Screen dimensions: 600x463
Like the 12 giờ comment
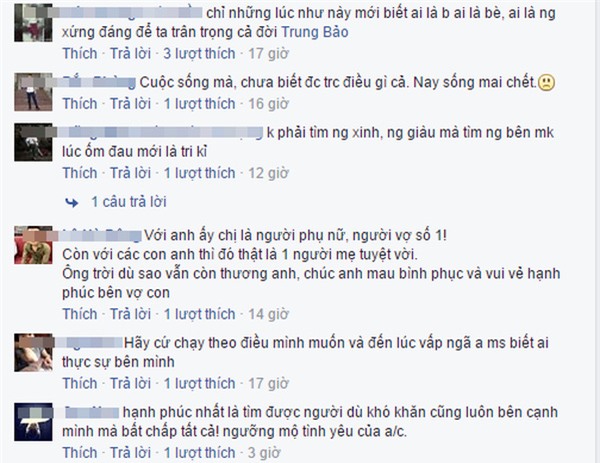pos(80,173)
